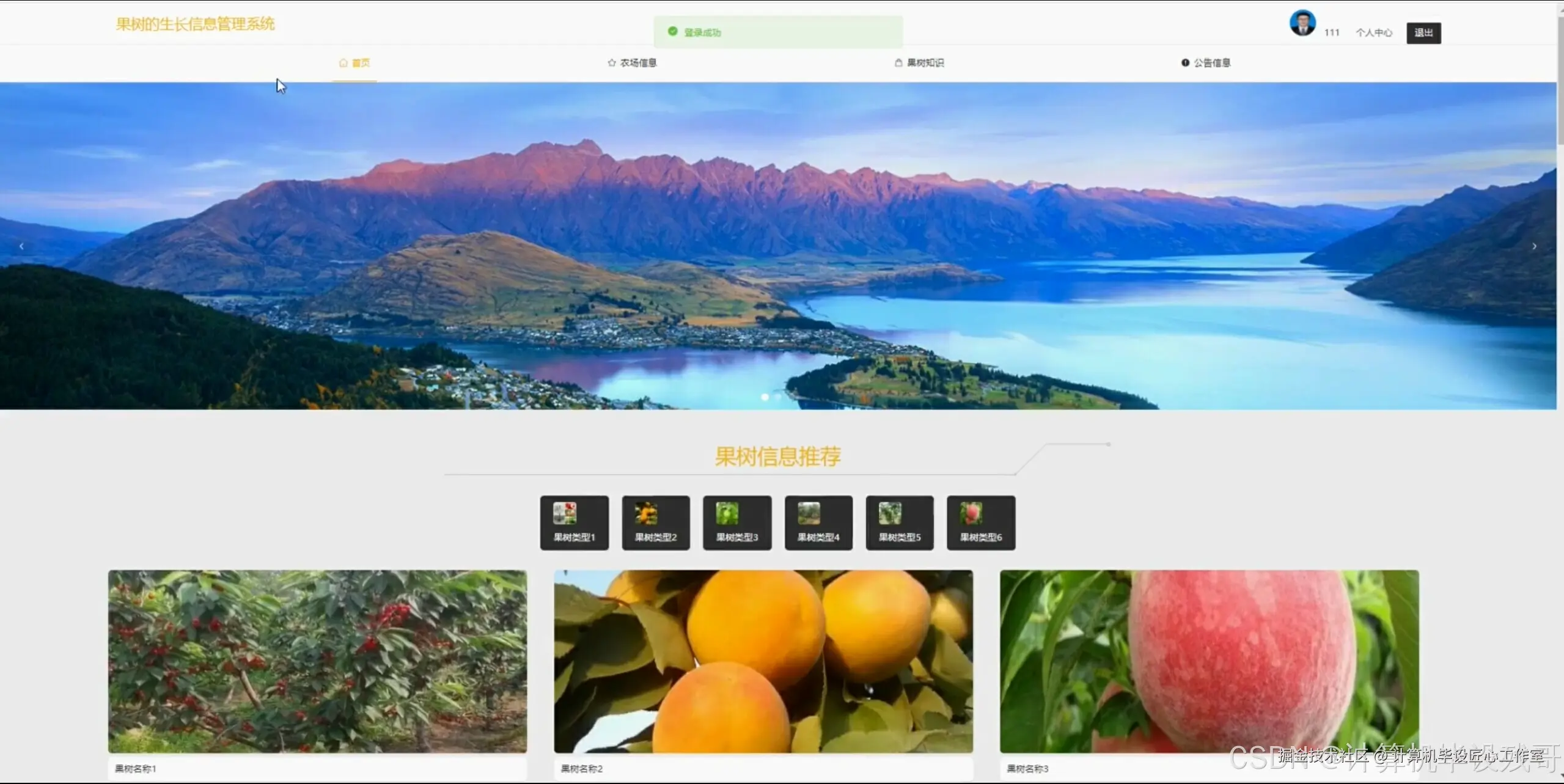Open the cherry tree 果树名称1 thumbnail
Screen dimensions: 1564x784
pos(317,661)
